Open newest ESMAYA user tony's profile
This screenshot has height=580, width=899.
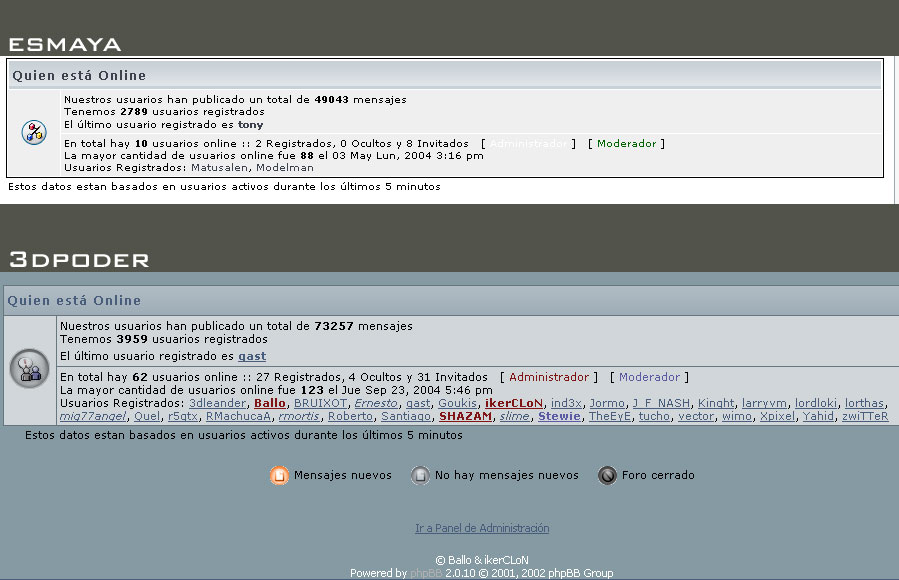tap(251, 124)
